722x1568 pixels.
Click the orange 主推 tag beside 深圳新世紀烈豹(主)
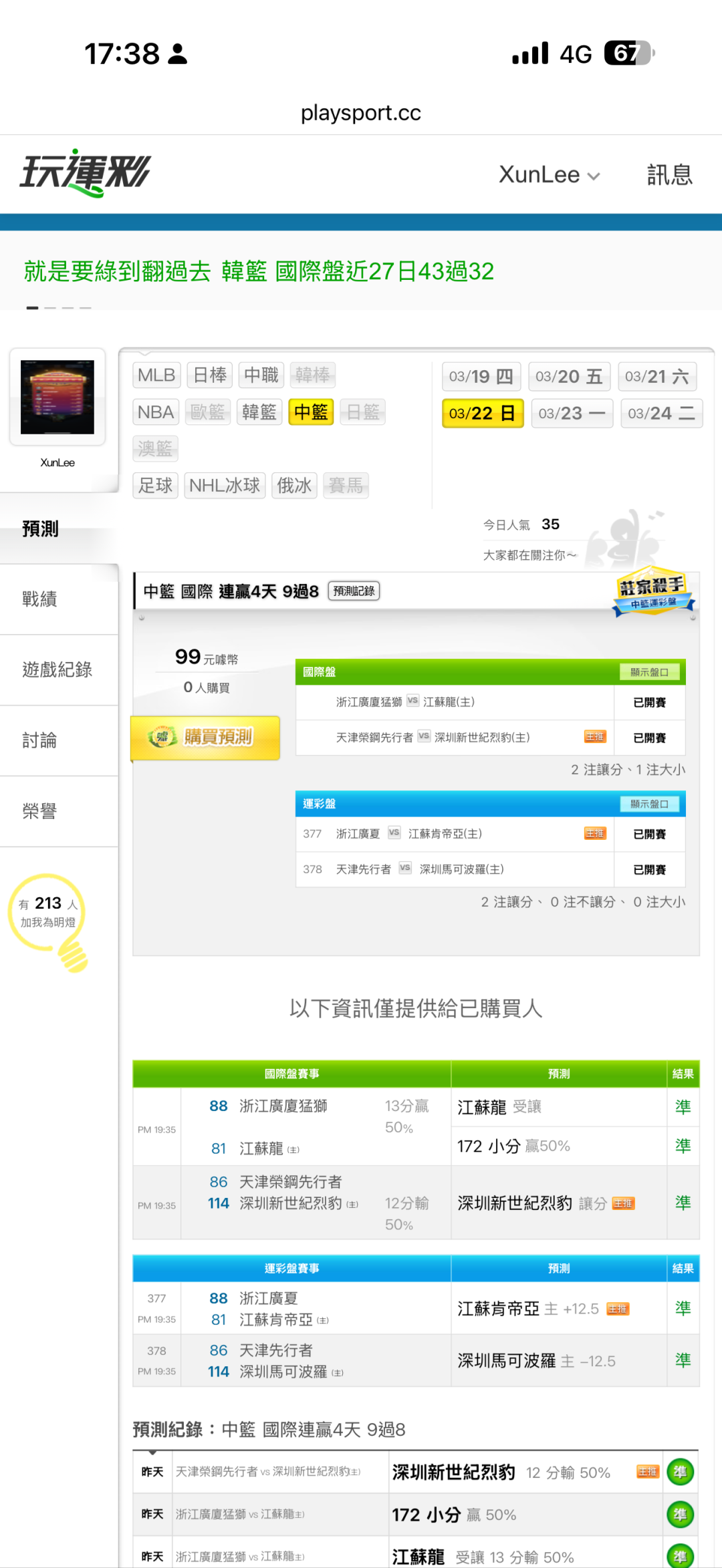point(594,737)
